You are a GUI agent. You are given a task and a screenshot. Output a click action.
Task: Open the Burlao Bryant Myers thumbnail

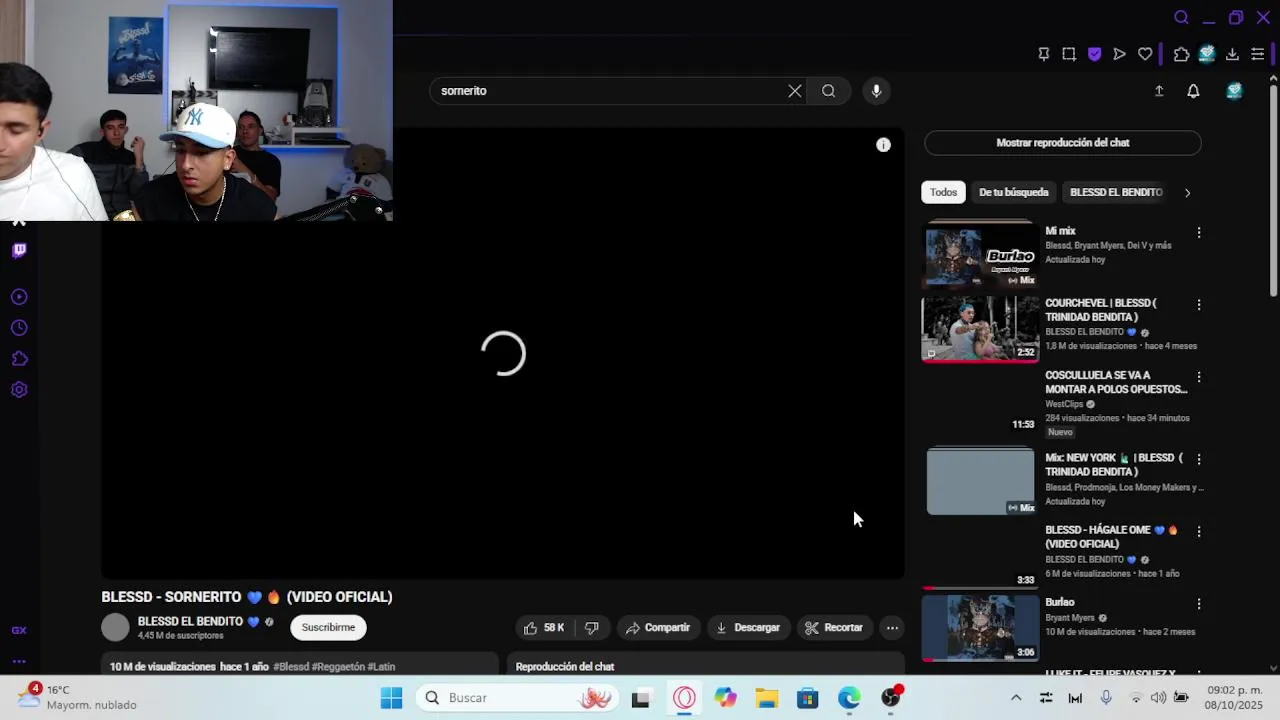(980, 628)
